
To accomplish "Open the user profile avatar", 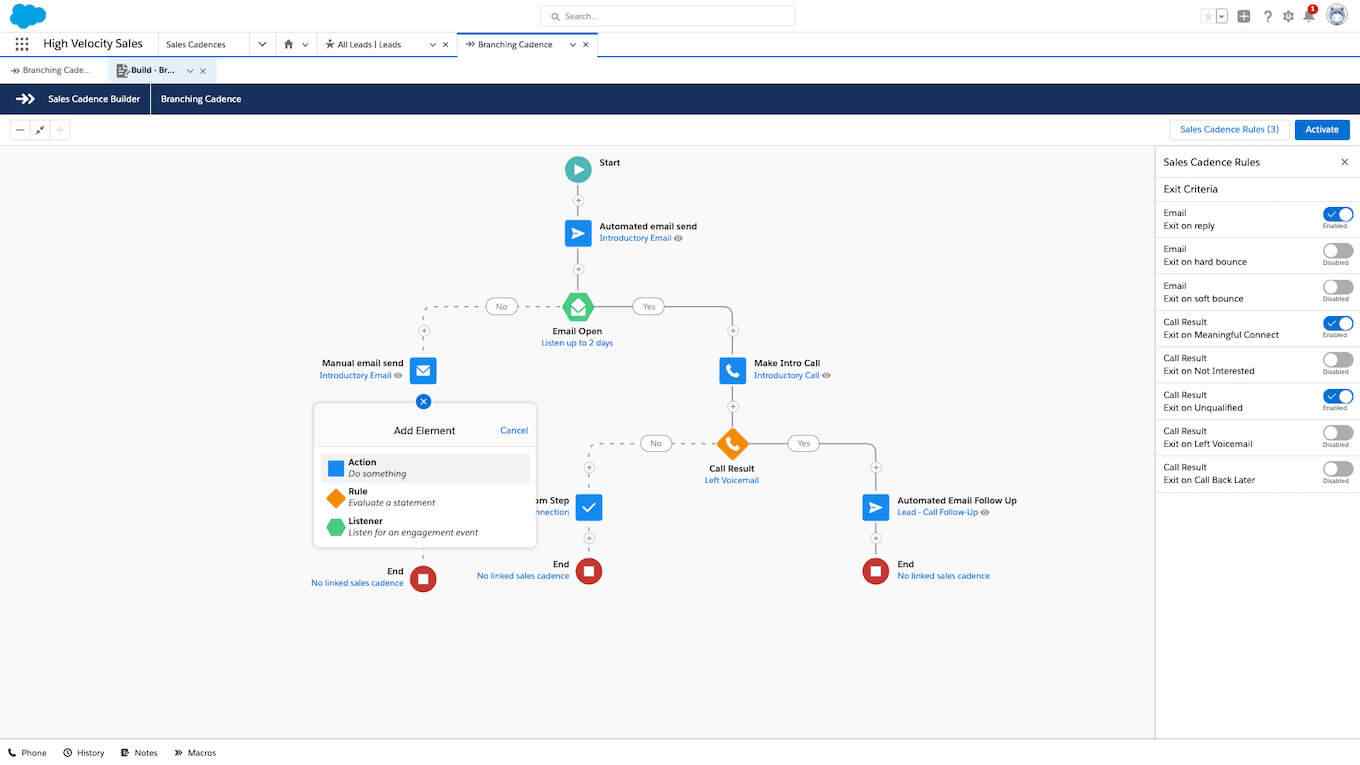I will [x=1337, y=15].
